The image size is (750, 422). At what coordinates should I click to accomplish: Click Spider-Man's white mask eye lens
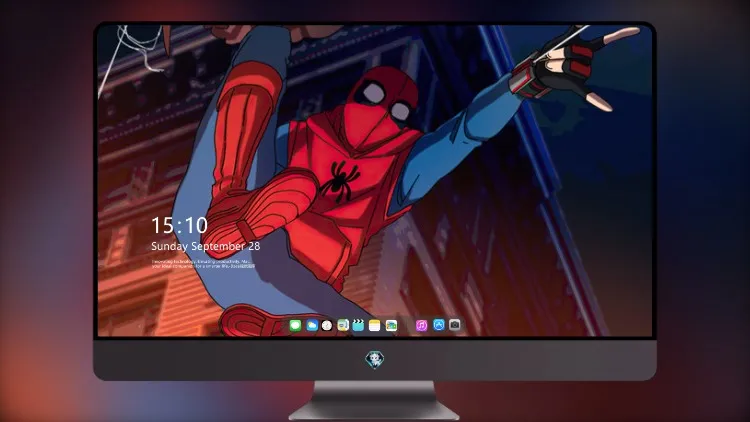[x=374, y=92]
